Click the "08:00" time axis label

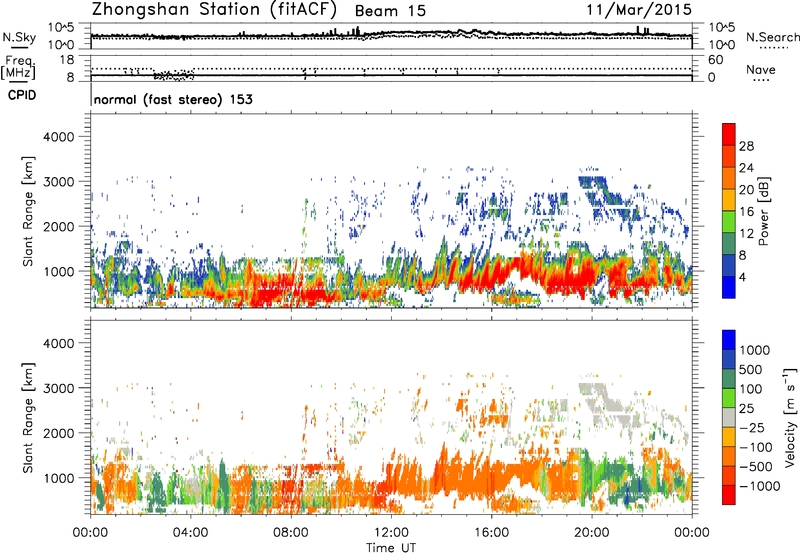point(291,533)
